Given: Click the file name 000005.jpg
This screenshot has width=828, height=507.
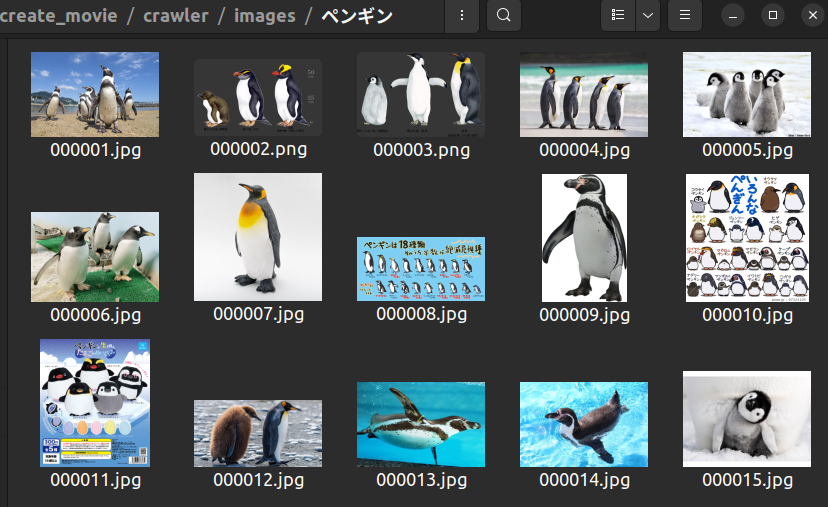Looking at the screenshot, I should click(x=748, y=150).
